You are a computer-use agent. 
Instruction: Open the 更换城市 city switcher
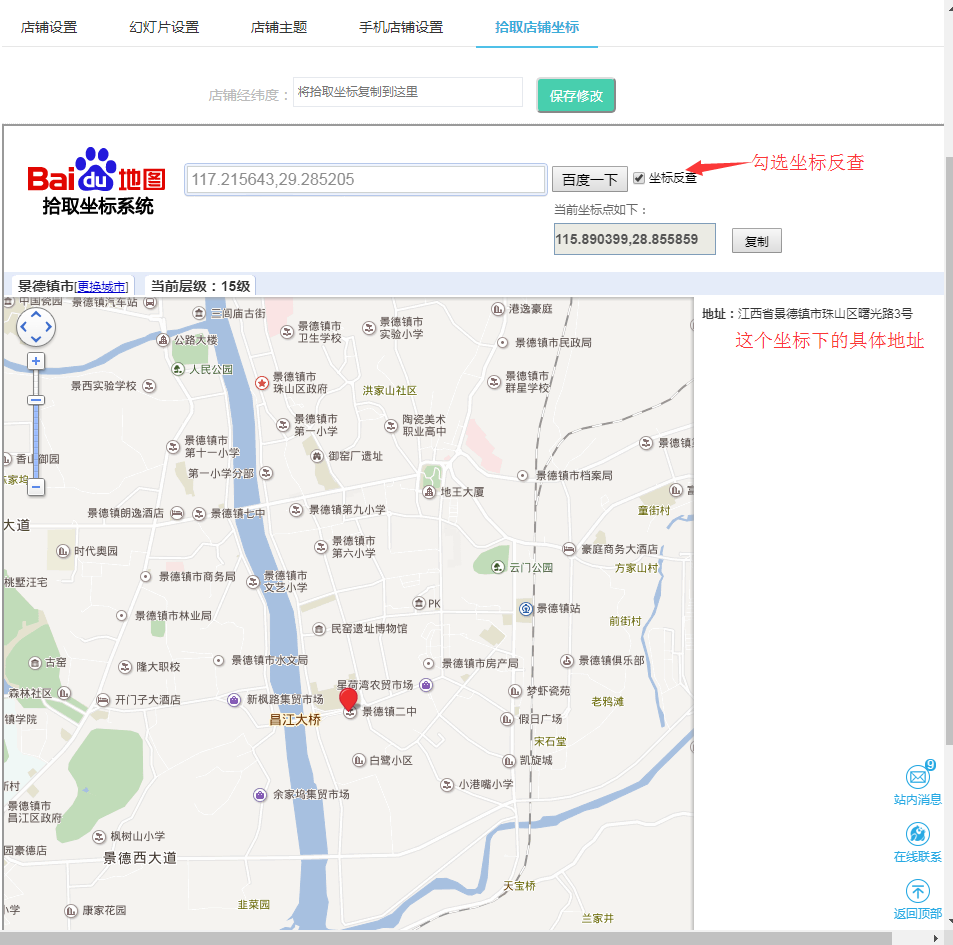coord(102,287)
